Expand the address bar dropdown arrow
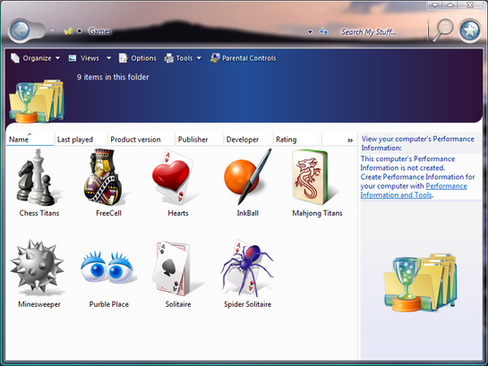 (310, 32)
